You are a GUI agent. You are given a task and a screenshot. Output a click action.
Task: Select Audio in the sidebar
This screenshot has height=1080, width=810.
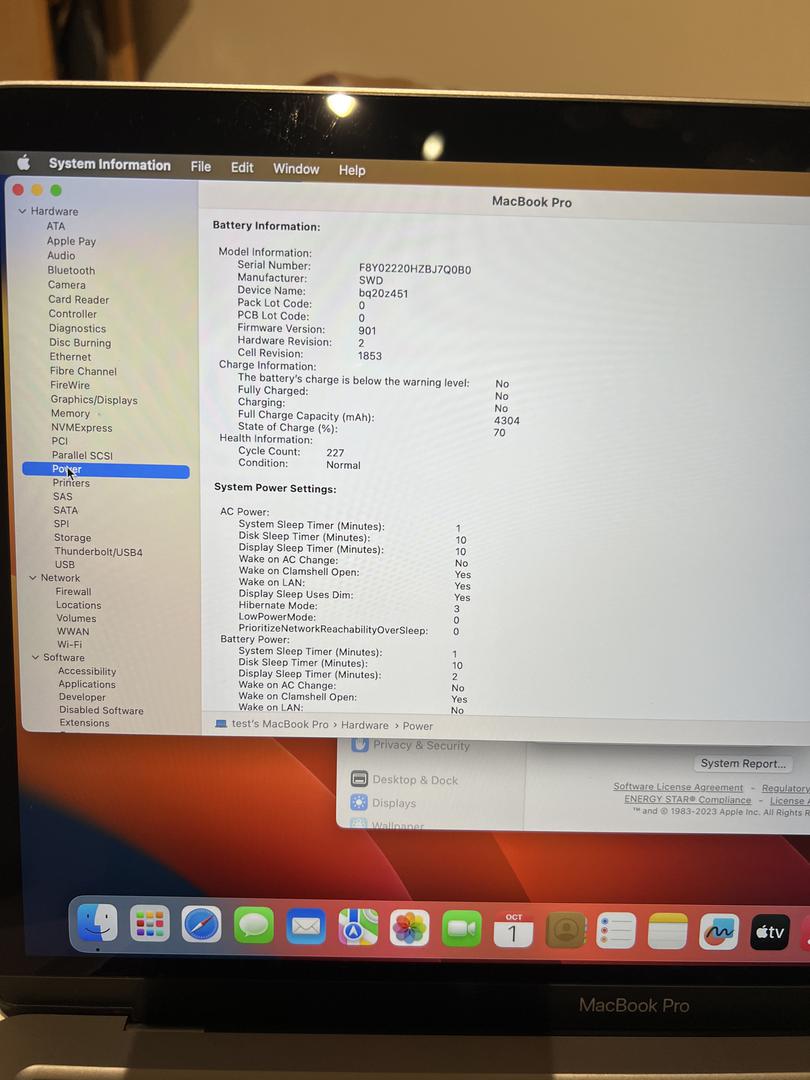coord(61,256)
